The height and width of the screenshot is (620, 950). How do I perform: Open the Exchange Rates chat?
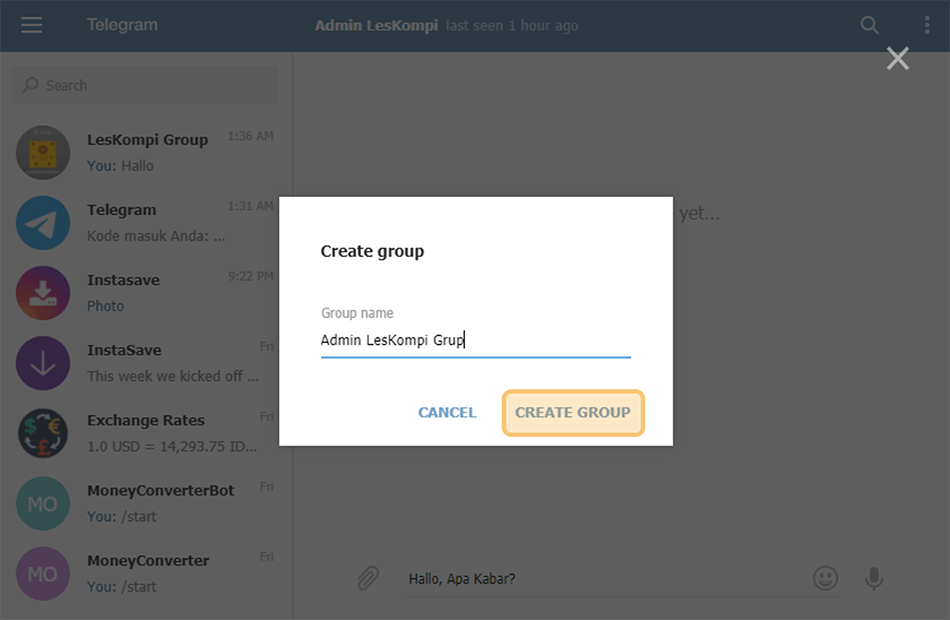tap(145, 433)
